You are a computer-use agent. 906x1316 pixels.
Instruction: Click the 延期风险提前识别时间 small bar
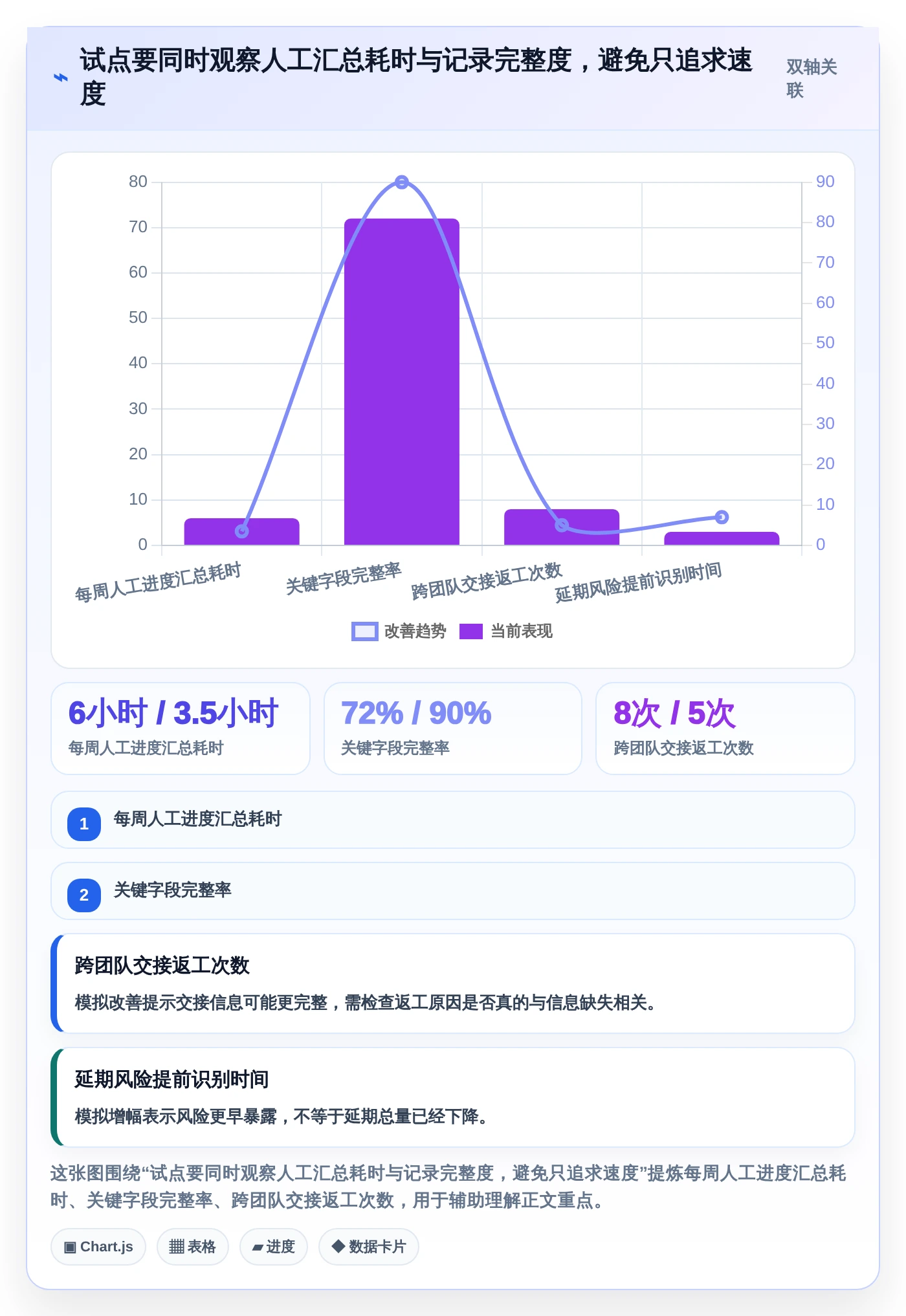tap(722, 538)
